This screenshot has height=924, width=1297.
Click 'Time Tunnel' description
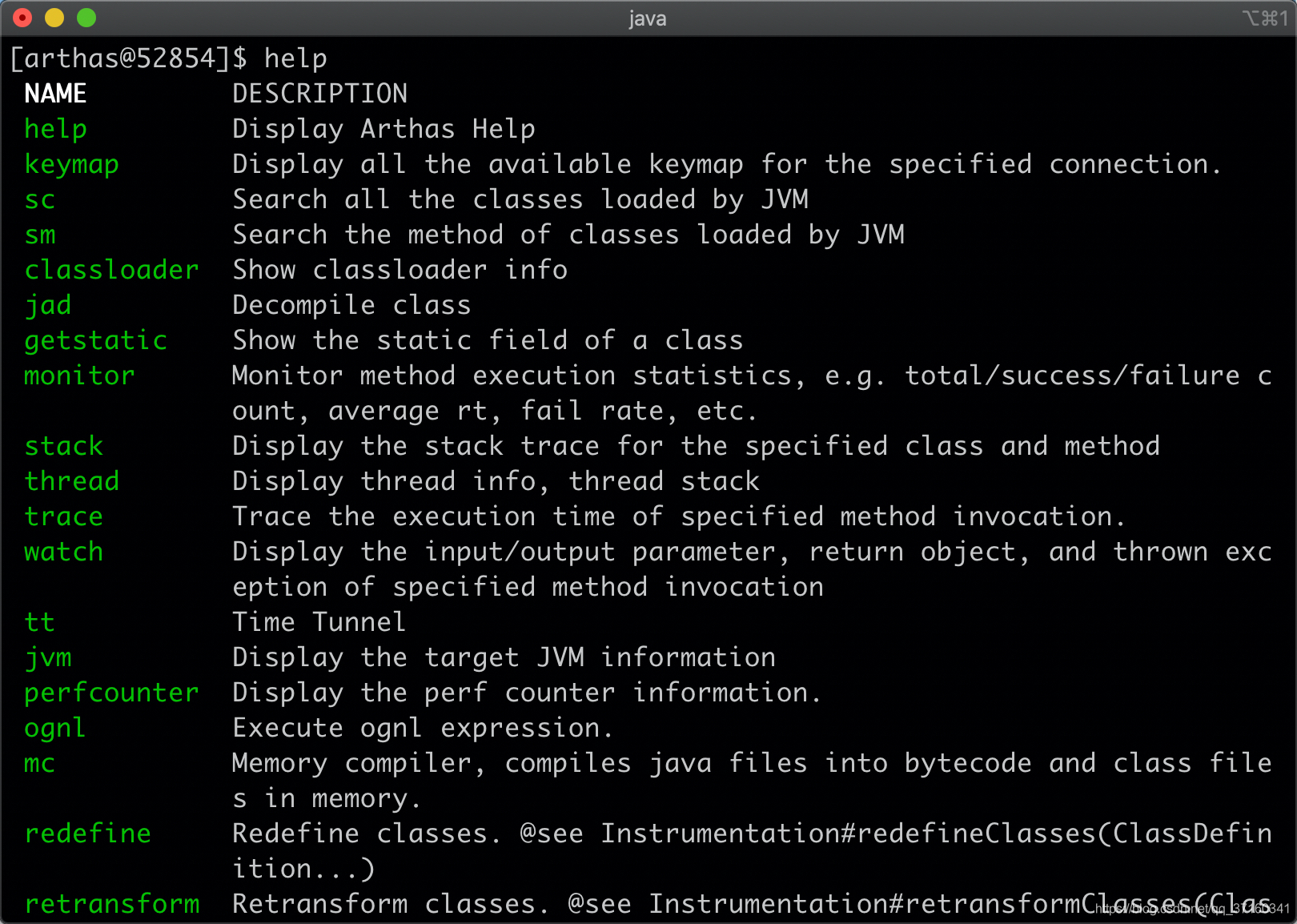tap(319, 622)
